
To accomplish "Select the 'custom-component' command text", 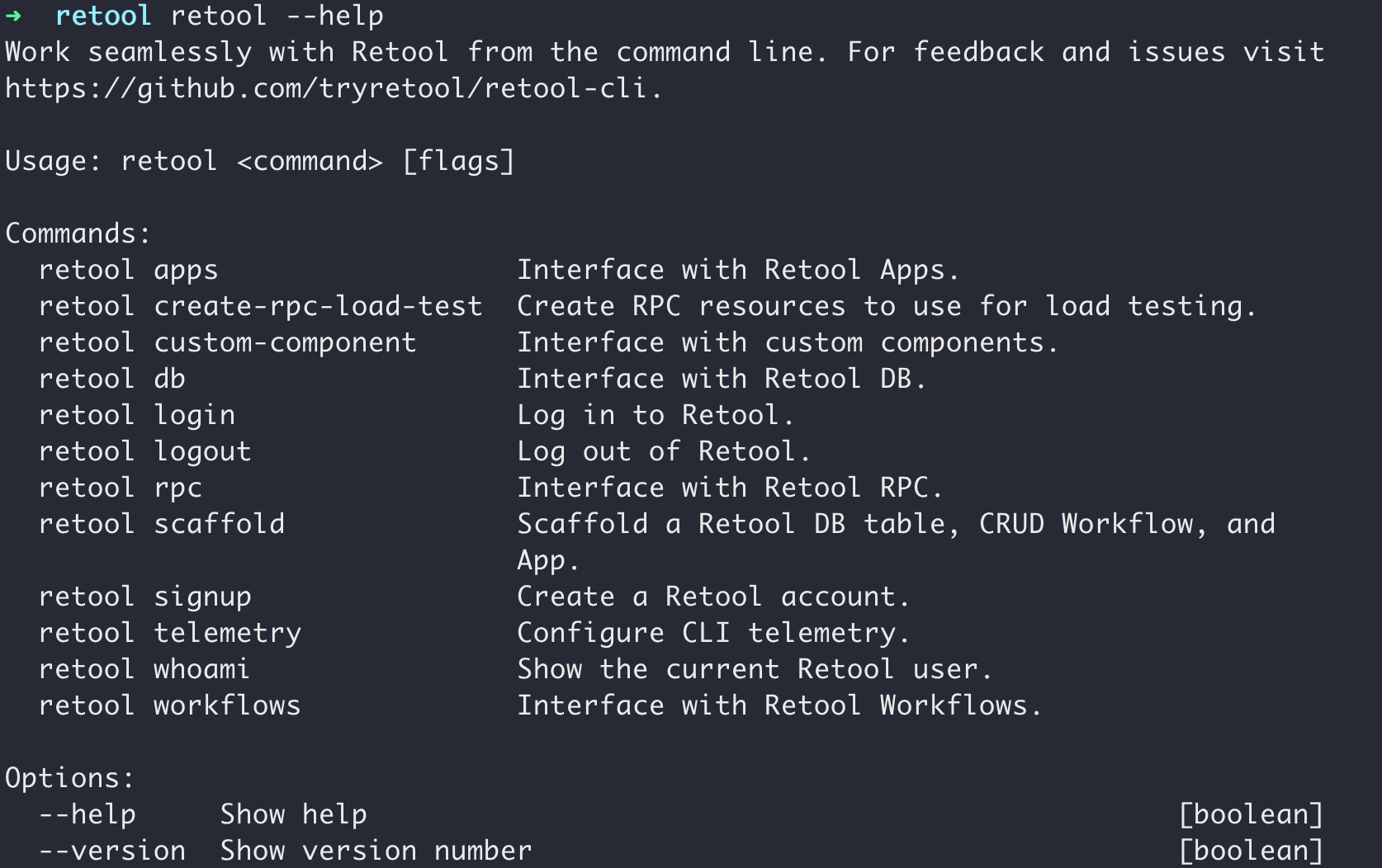I will (x=285, y=342).
